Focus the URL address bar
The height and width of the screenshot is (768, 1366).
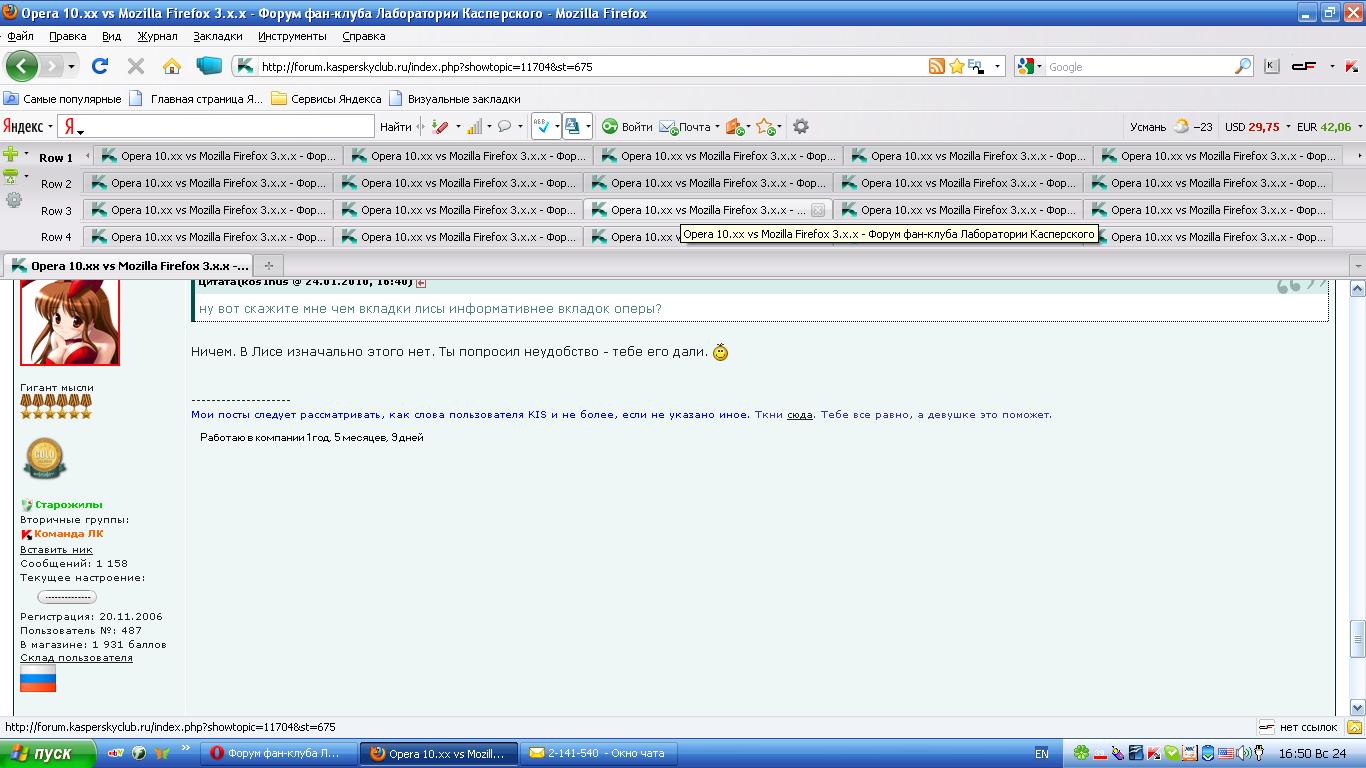coord(592,67)
